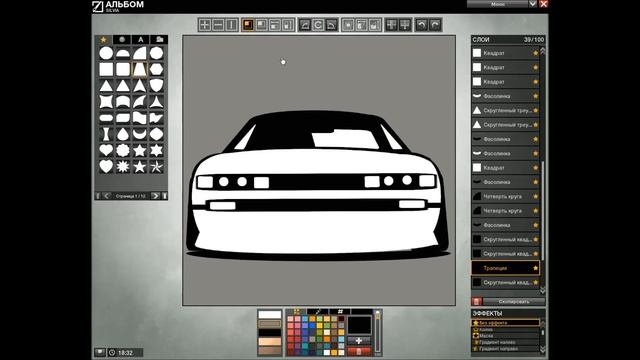Viewport: 640px width, 360px height.
Task: Choose the Без эффекта effect
Action: click(506, 323)
